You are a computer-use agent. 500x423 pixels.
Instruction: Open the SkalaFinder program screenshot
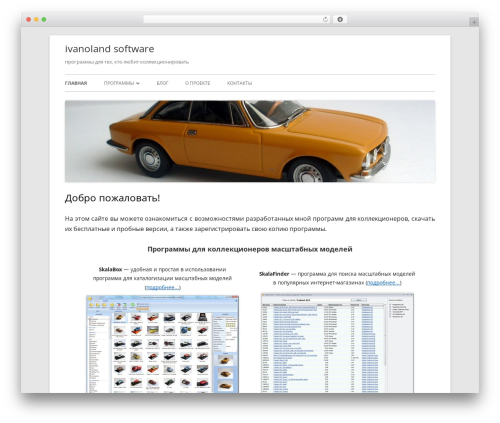click(x=337, y=343)
